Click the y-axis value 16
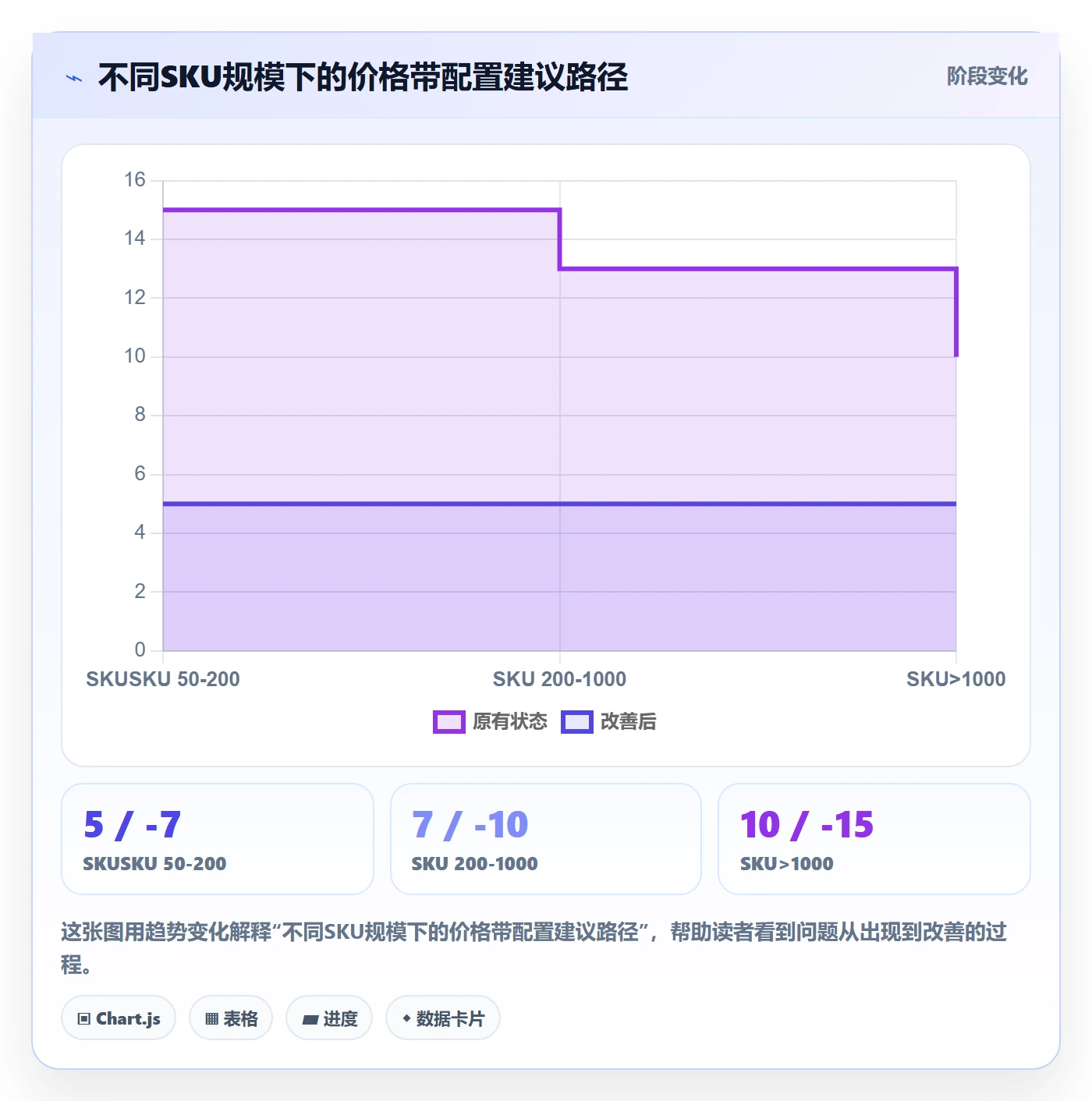 135,180
